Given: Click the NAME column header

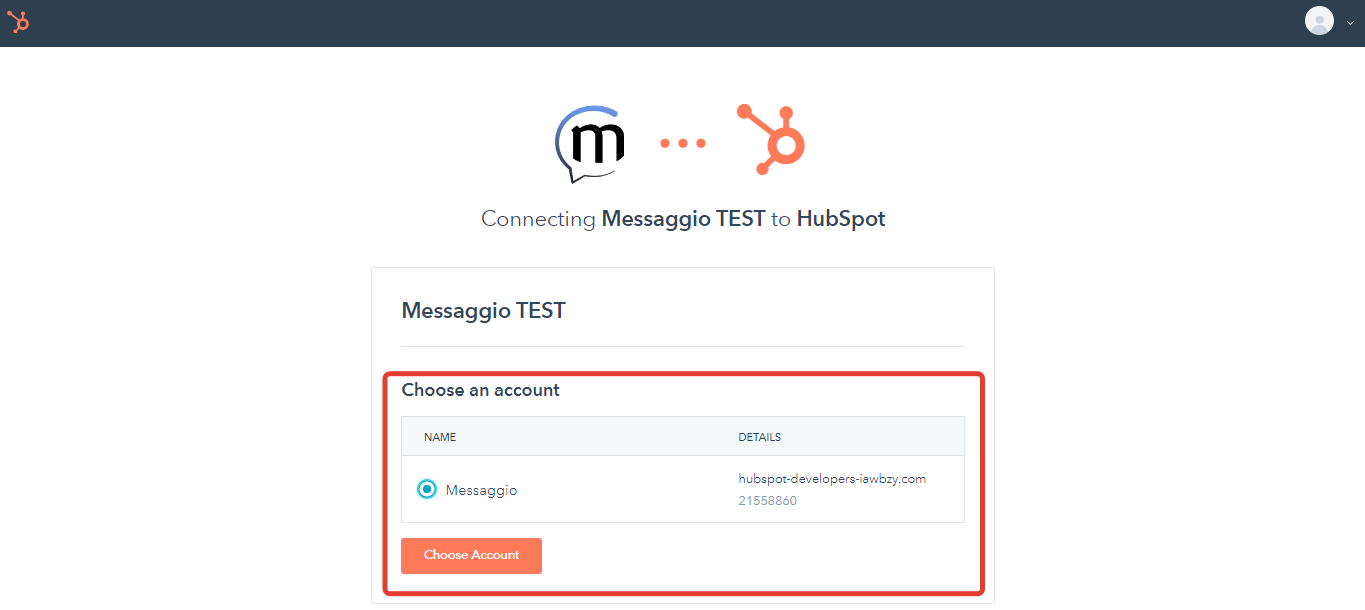Looking at the screenshot, I should tap(440, 437).
